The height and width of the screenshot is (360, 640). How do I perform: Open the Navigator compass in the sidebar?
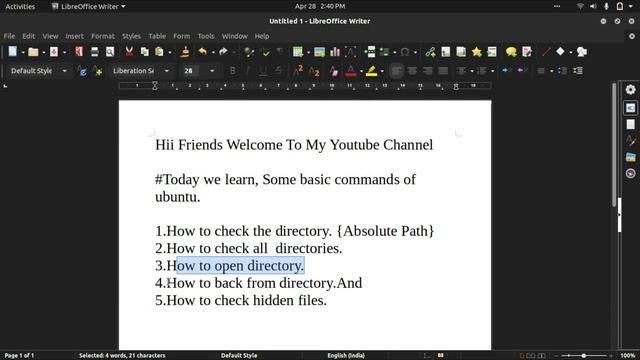(631, 173)
